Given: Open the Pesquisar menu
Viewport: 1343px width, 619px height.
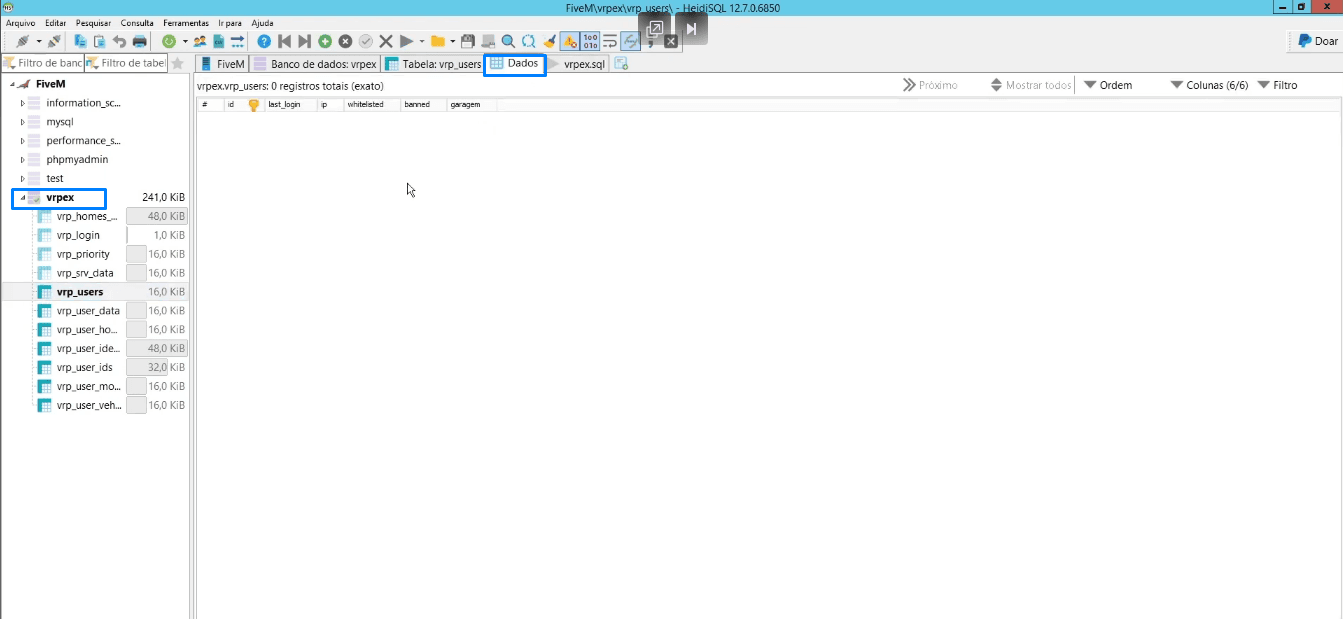Looking at the screenshot, I should [x=93, y=22].
